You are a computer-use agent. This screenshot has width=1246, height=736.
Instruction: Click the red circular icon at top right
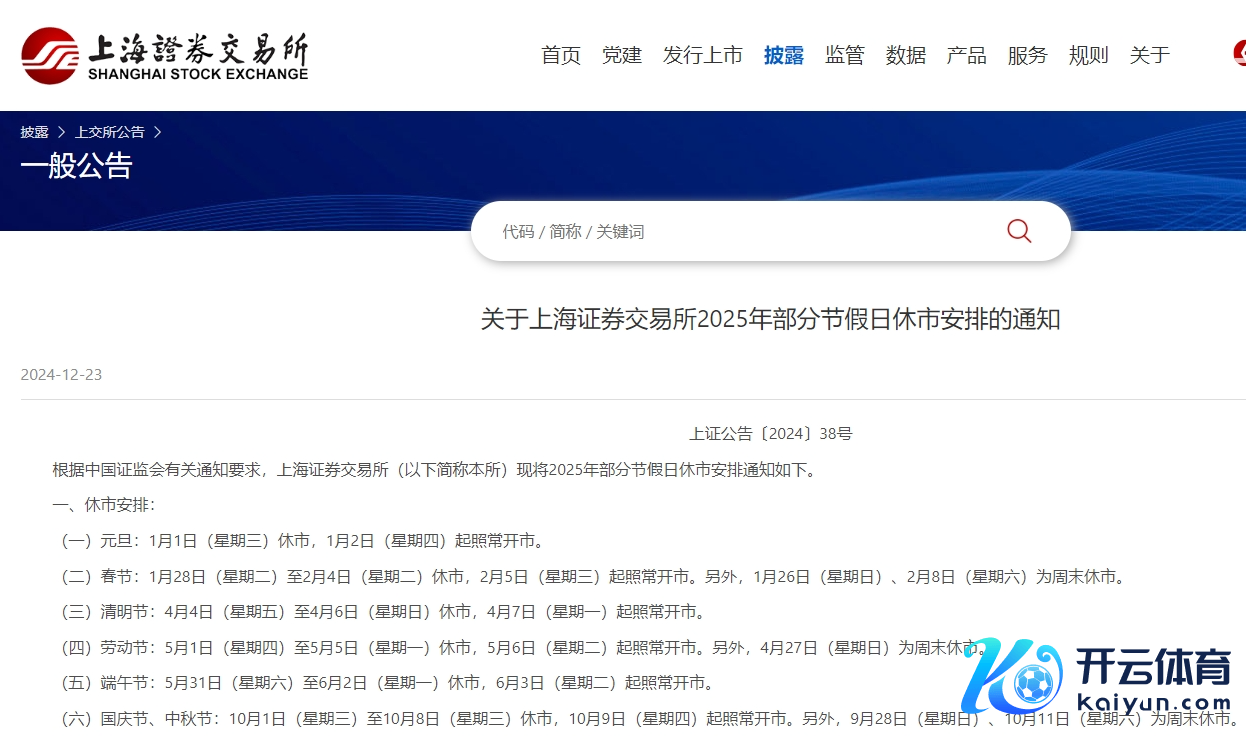[x=1239, y=54]
